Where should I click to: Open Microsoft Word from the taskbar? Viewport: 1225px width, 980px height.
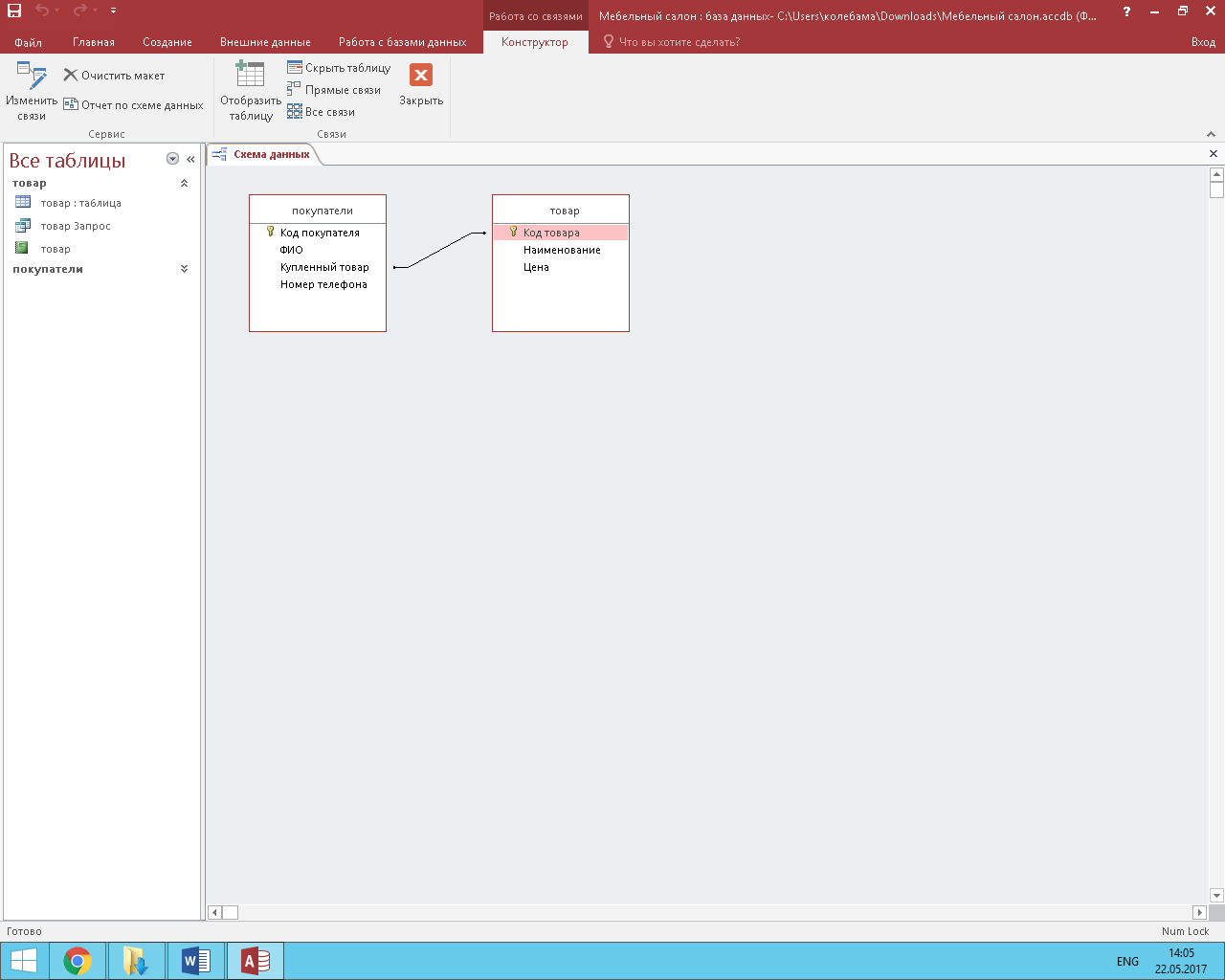click(195, 961)
